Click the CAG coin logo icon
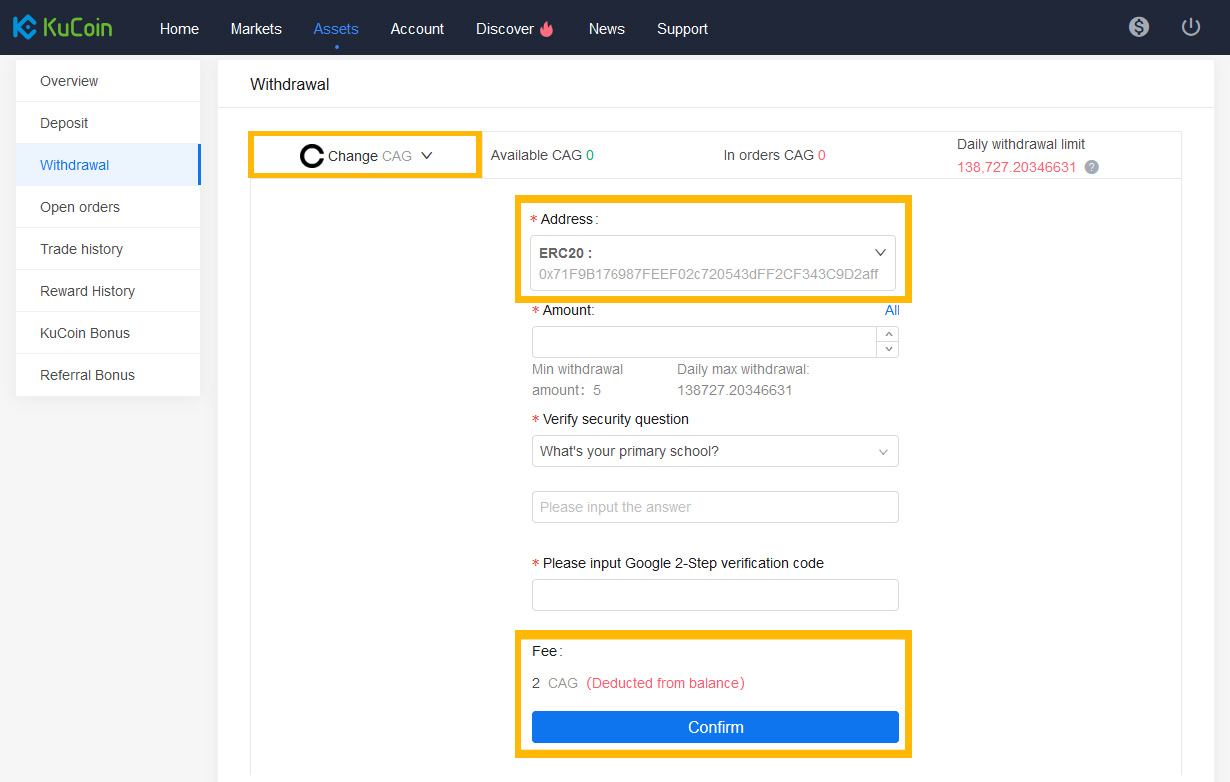The image size is (1230, 782). [312, 156]
